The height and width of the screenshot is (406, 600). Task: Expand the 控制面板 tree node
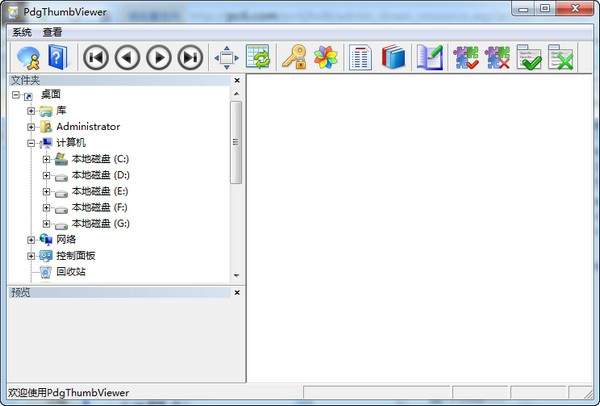31,256
